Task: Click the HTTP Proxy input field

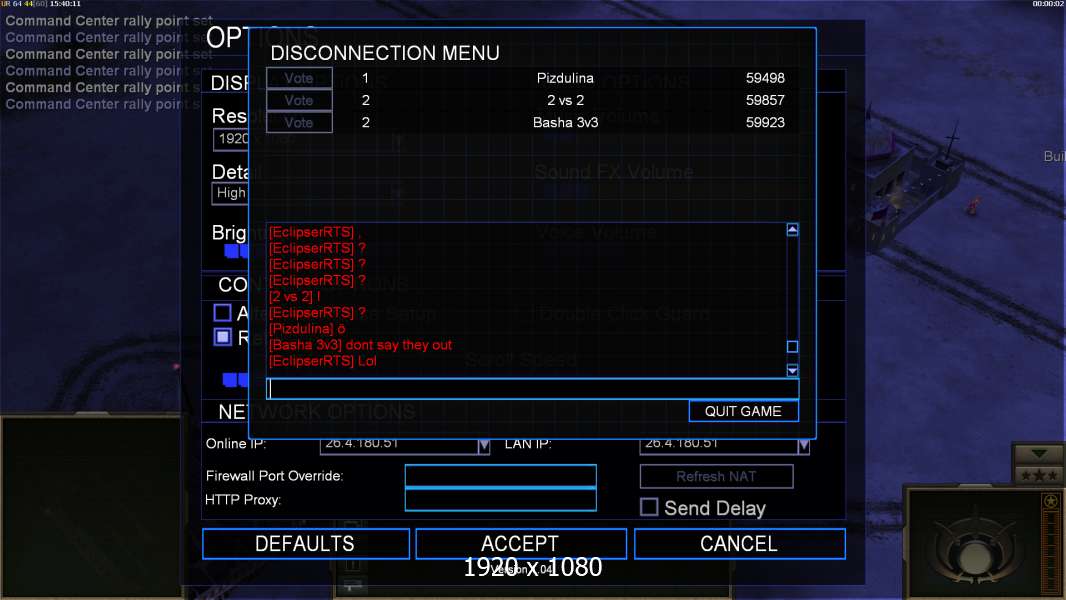Action: 500,499
